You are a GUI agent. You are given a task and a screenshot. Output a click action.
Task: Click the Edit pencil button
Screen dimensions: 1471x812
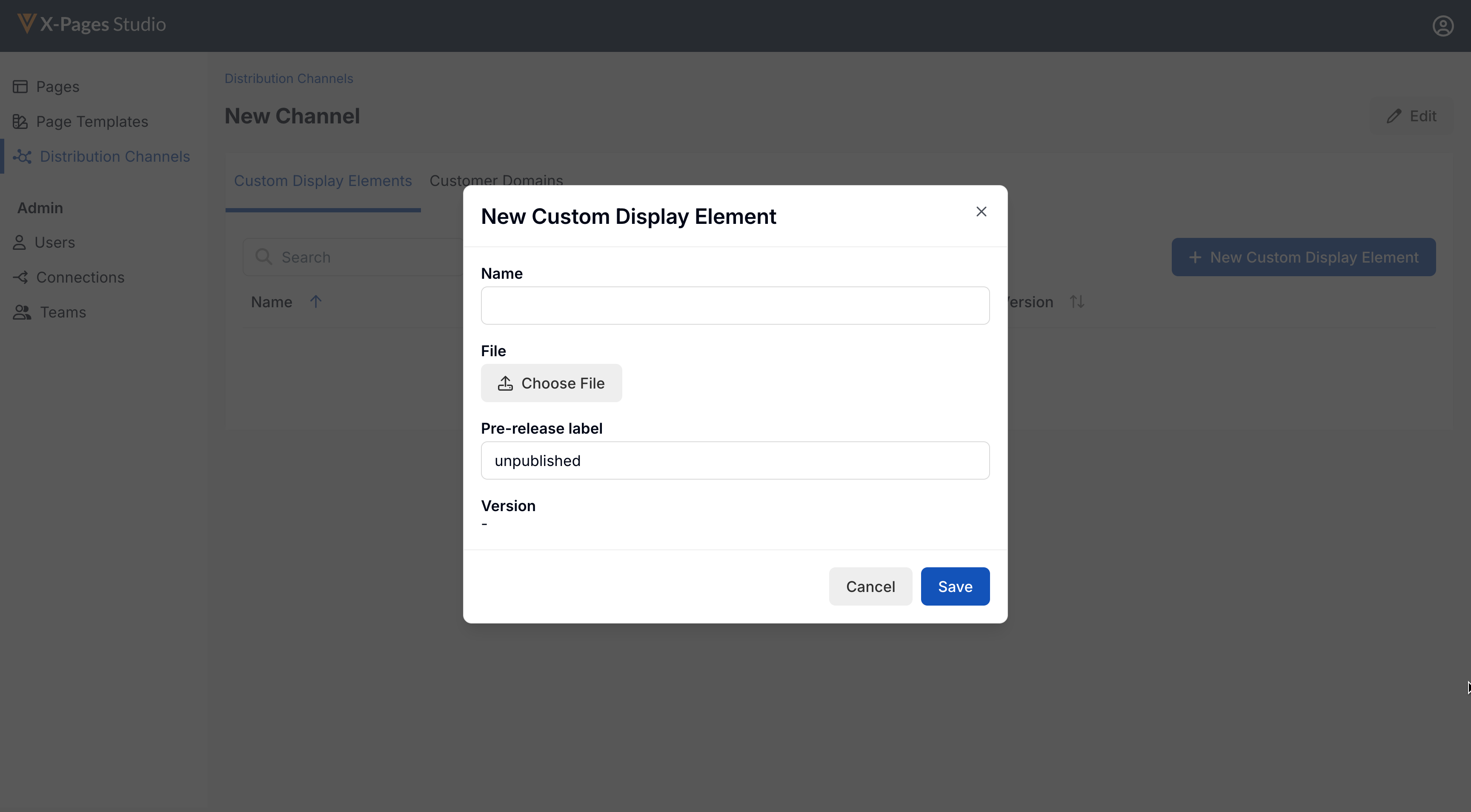[1411, 117]
